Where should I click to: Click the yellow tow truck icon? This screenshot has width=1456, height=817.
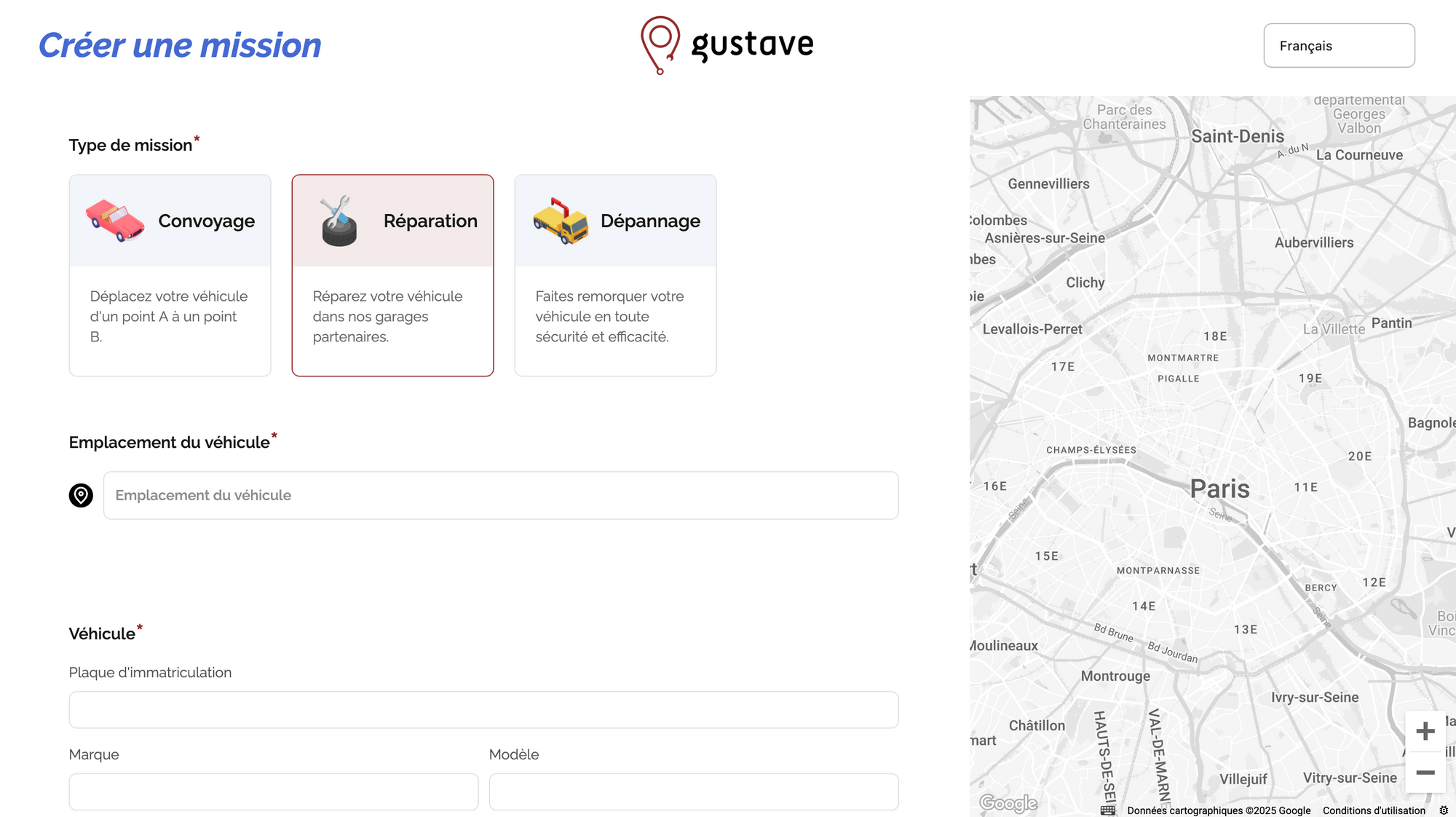[560, 221]
